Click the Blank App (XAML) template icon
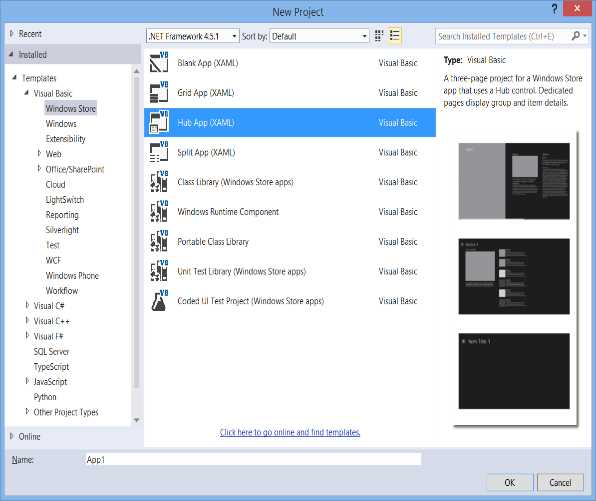The image size is (596, 501). coord(159,63)
